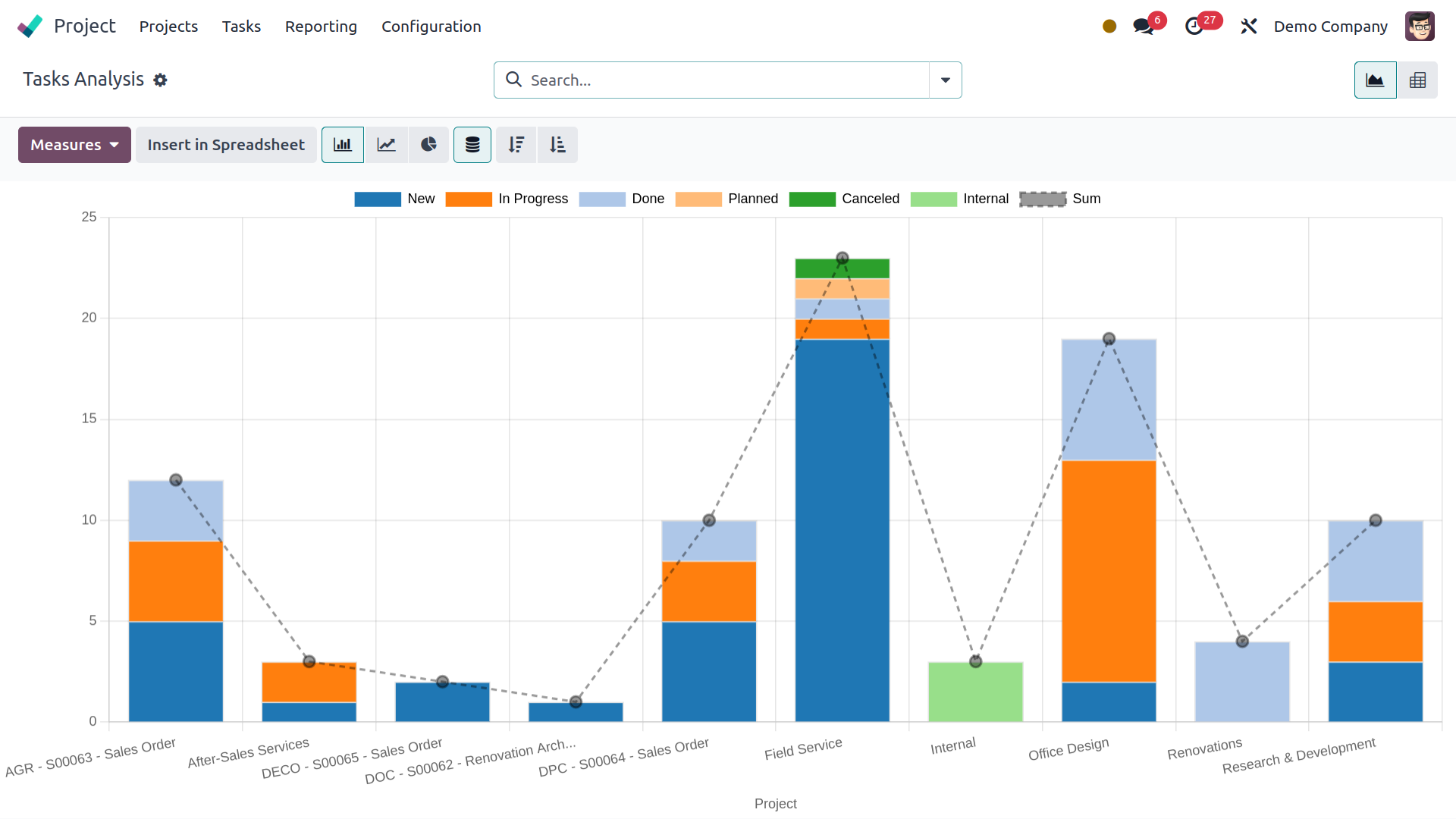This screenshot has width=1456, height=819.
Task: Open the conversations chat icon
Action: tap(1143, 27)
